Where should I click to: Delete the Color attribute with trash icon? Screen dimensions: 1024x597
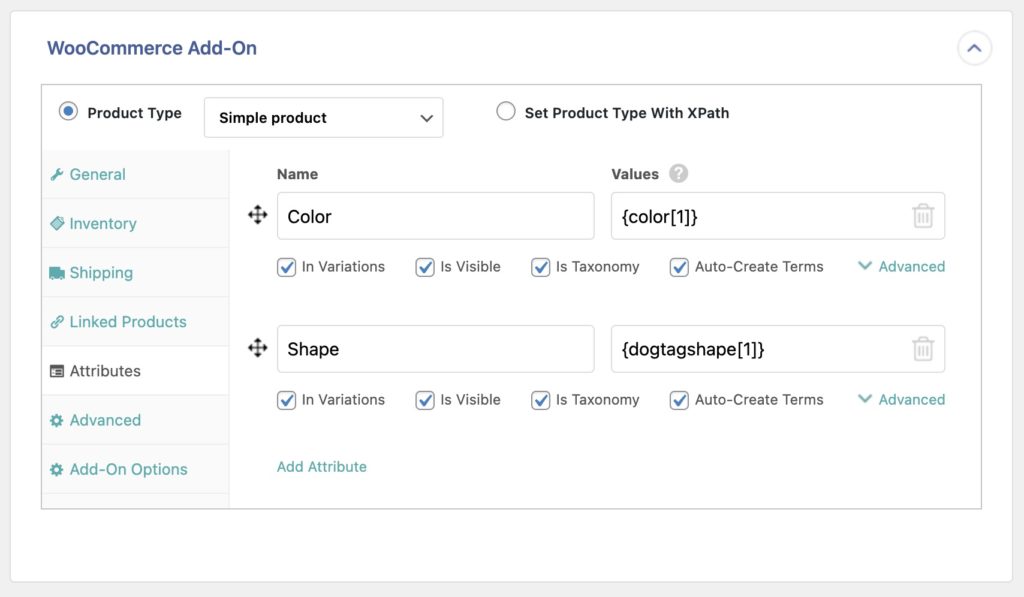921,215
